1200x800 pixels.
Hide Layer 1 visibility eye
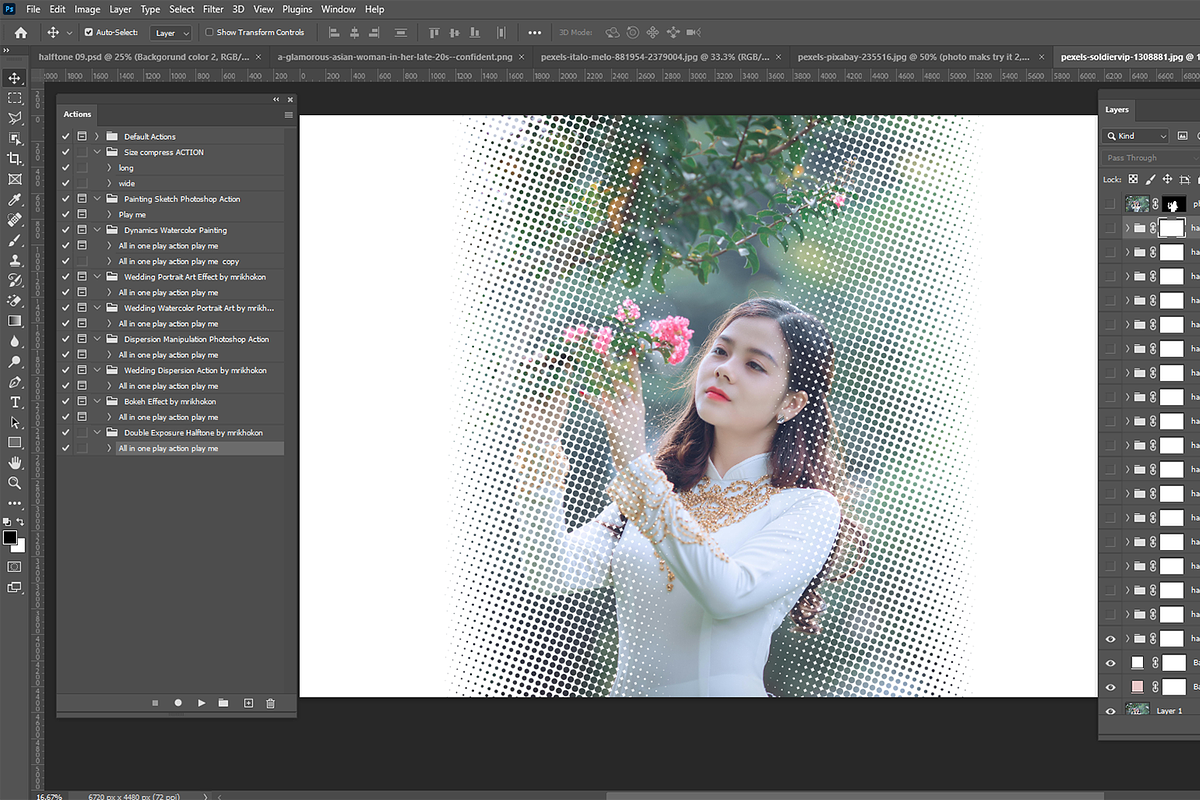click(x=1110, y=710)
